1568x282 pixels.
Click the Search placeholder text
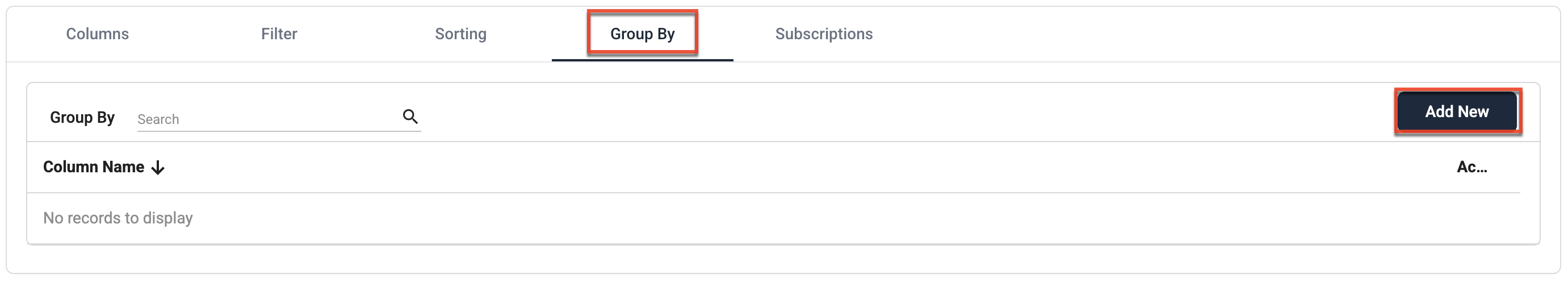[x=158, y=119]
